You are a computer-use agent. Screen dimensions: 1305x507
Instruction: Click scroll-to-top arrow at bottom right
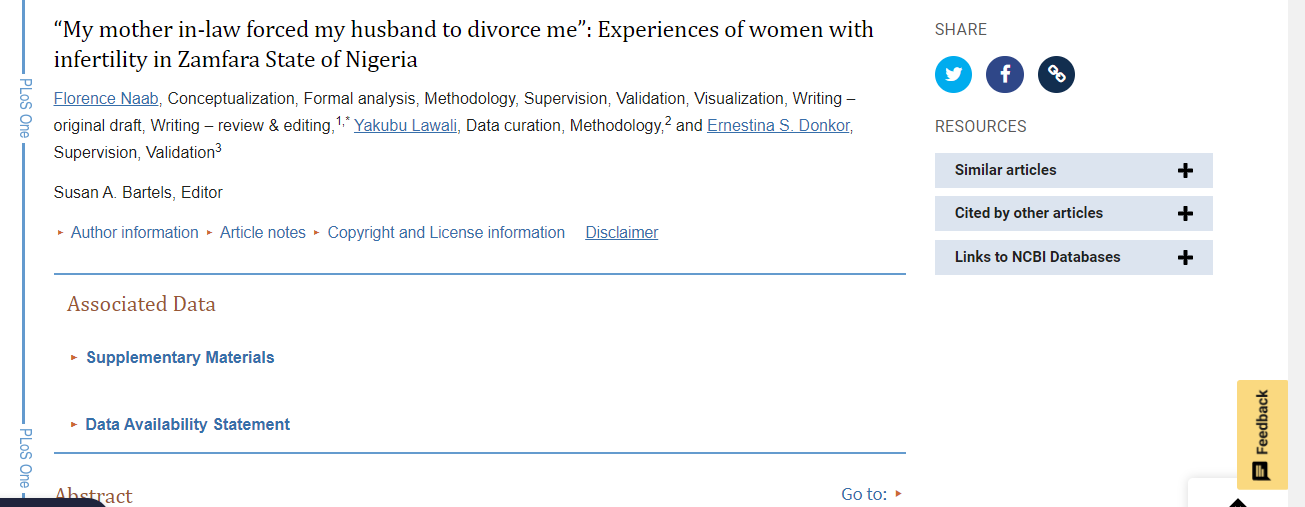click(1238, 501)
